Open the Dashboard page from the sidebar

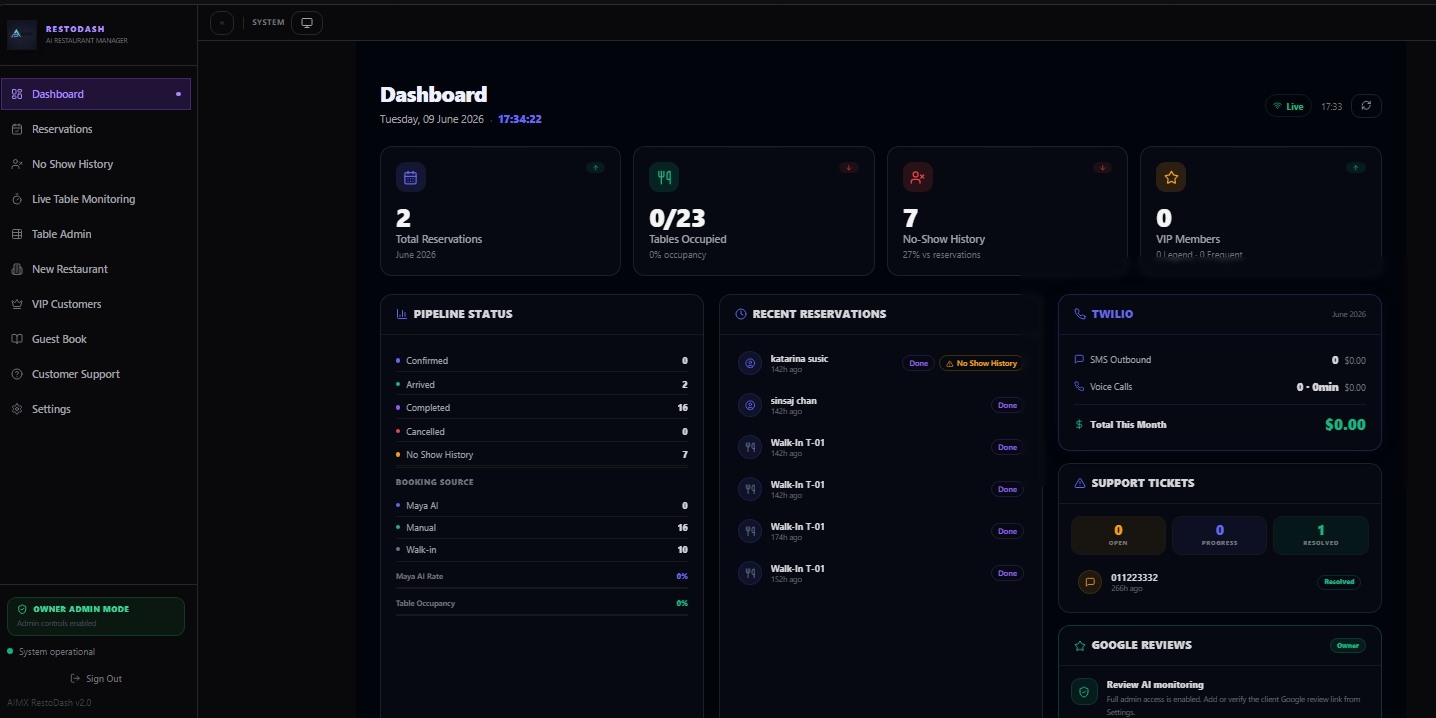pyautogui.click(x=96, y=94)
